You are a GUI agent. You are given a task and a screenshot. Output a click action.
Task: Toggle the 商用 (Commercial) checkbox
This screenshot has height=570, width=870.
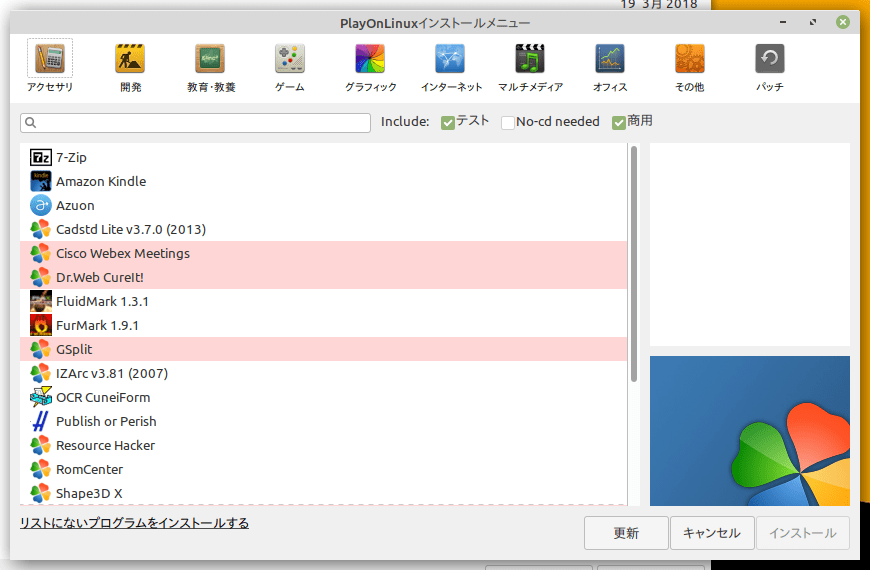(619, 123)
